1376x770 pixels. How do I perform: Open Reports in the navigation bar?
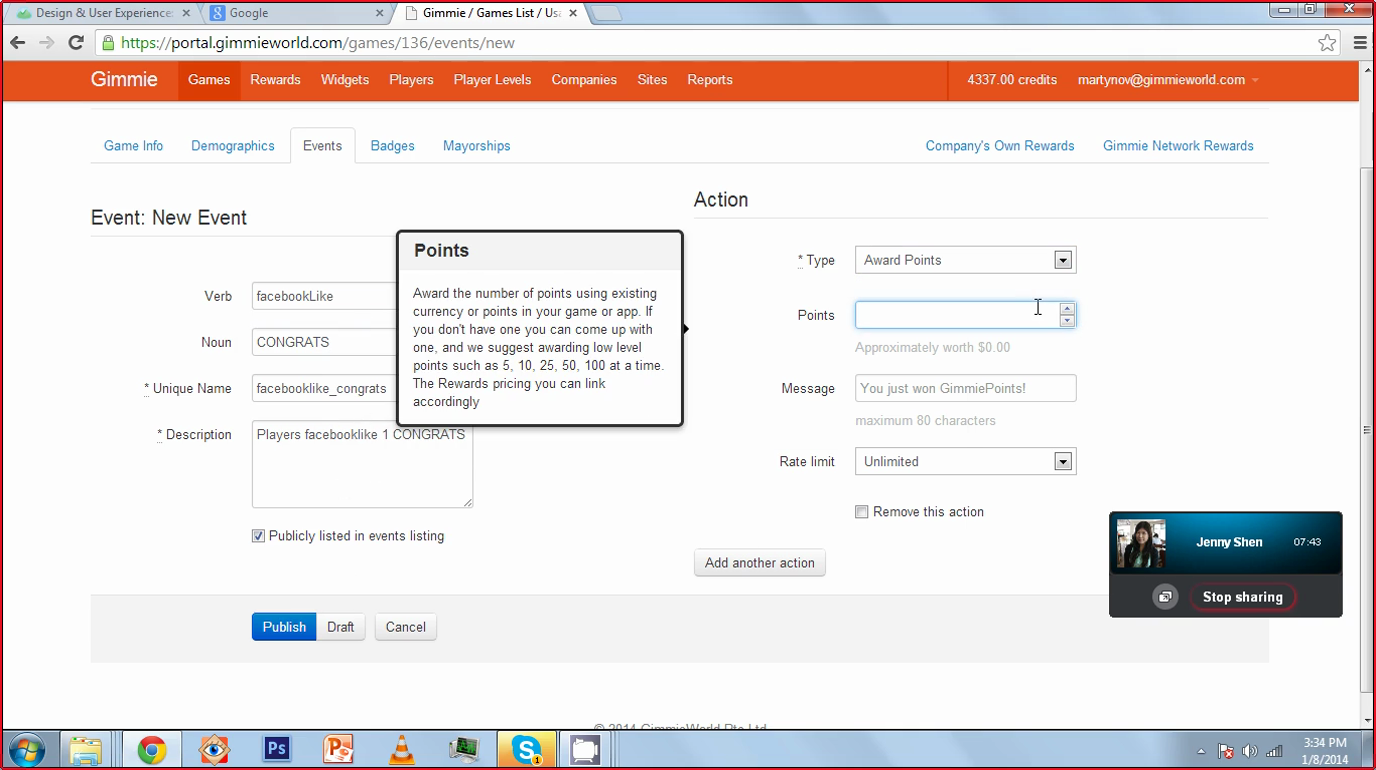coord(710,80)
